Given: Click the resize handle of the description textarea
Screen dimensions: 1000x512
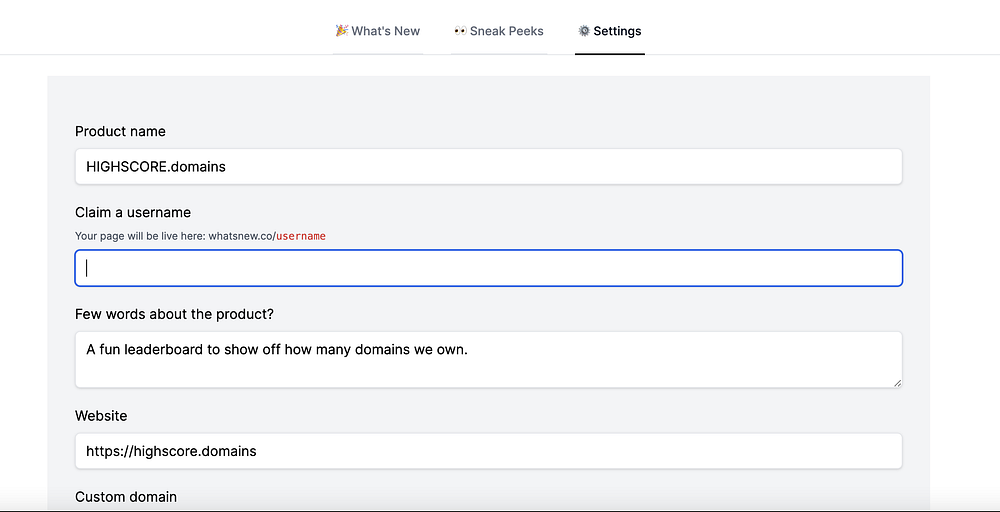Looking at the screenshot, I should point(897,382).
